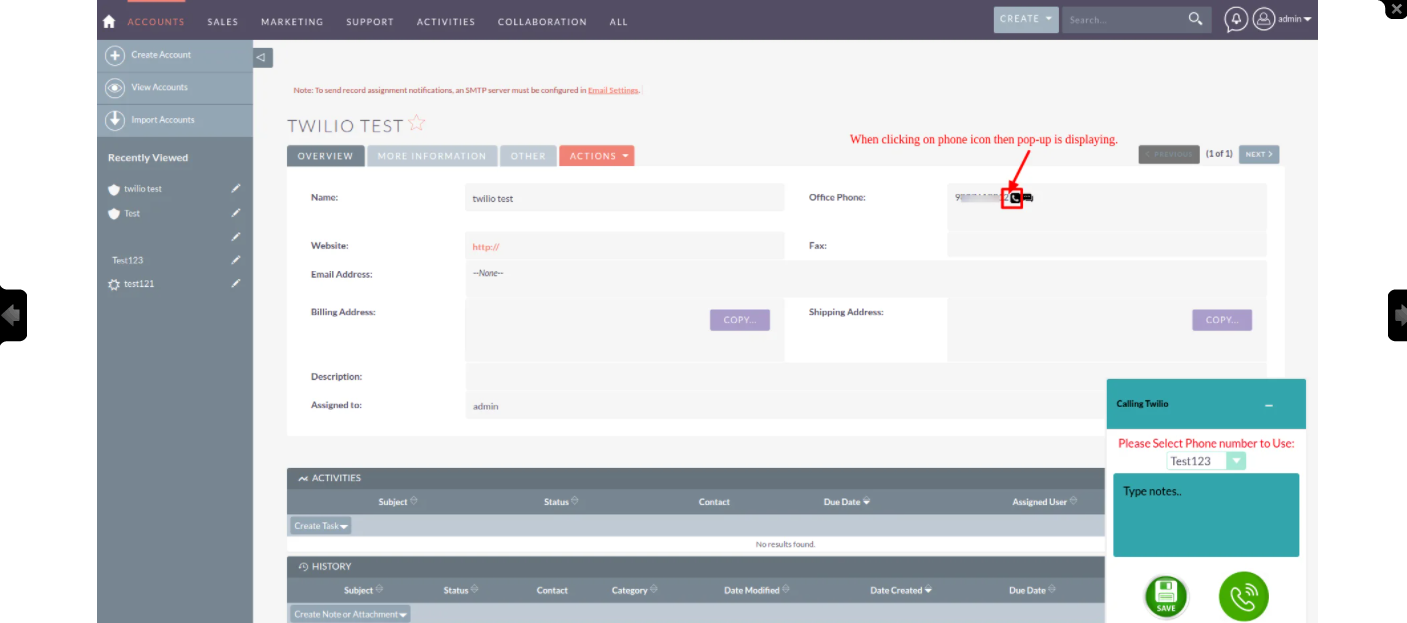
Task: Open the SALES menu
Action: [x=223, y=22]
